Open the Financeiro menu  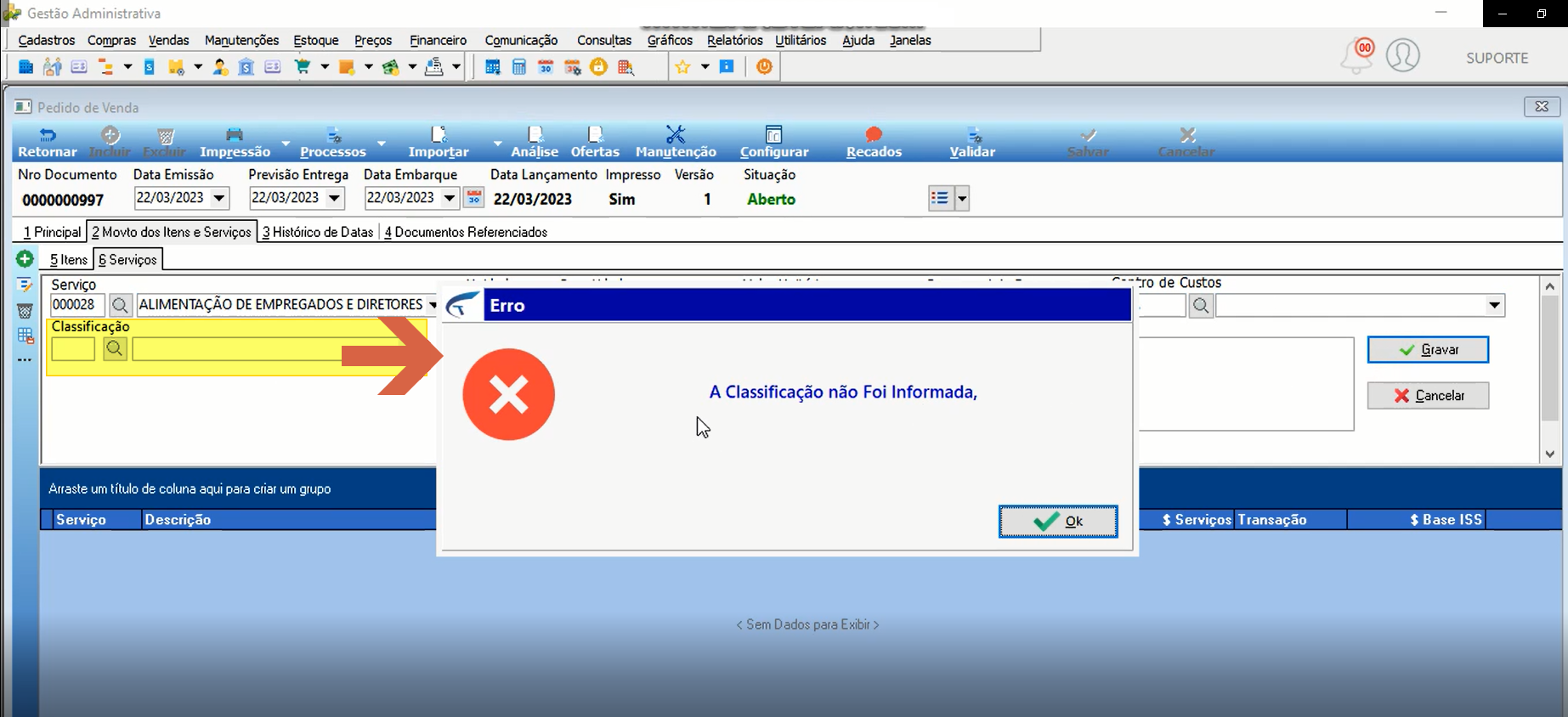coord(439,40)
